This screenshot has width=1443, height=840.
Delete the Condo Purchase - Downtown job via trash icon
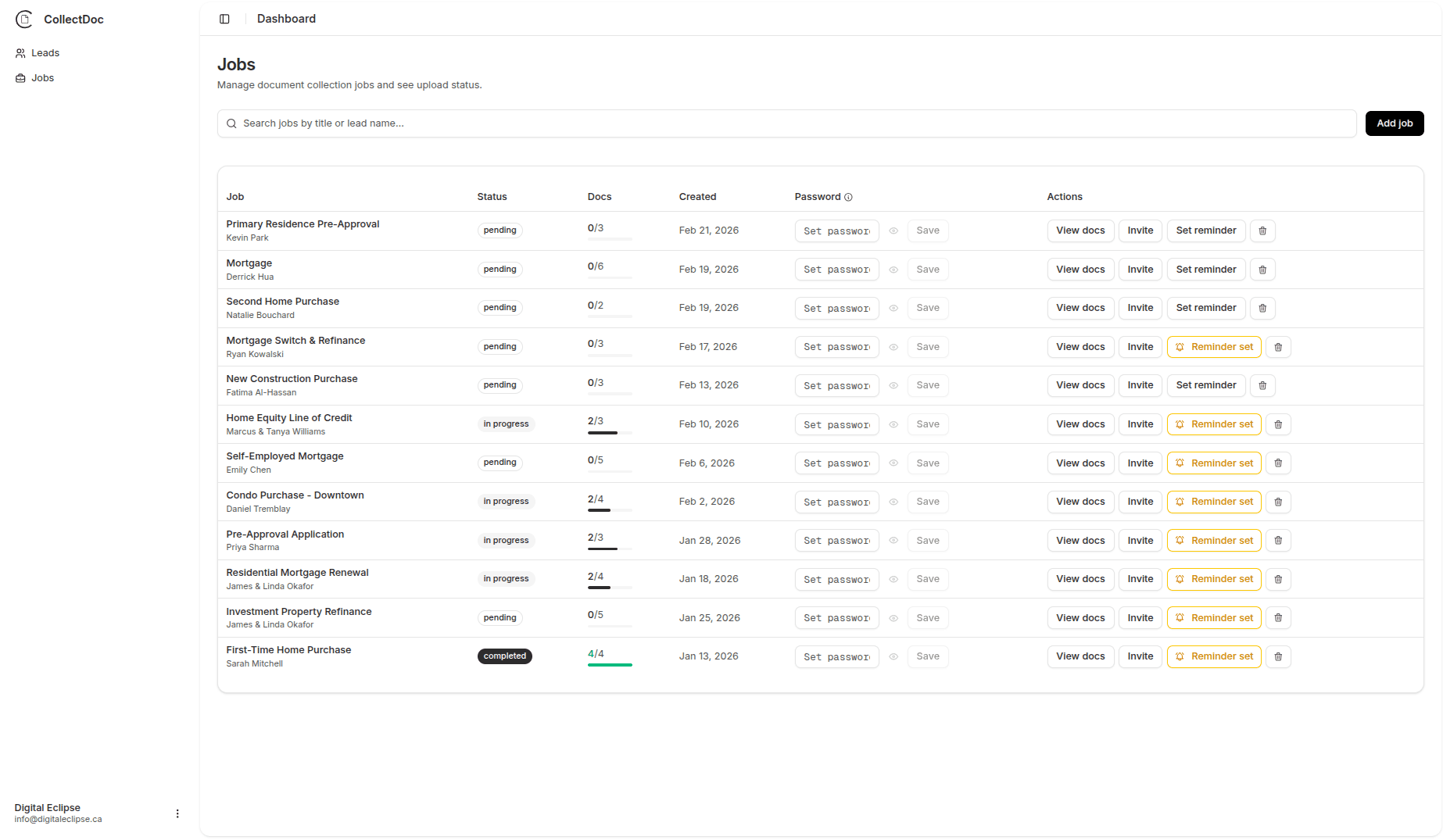point(1278,502)
